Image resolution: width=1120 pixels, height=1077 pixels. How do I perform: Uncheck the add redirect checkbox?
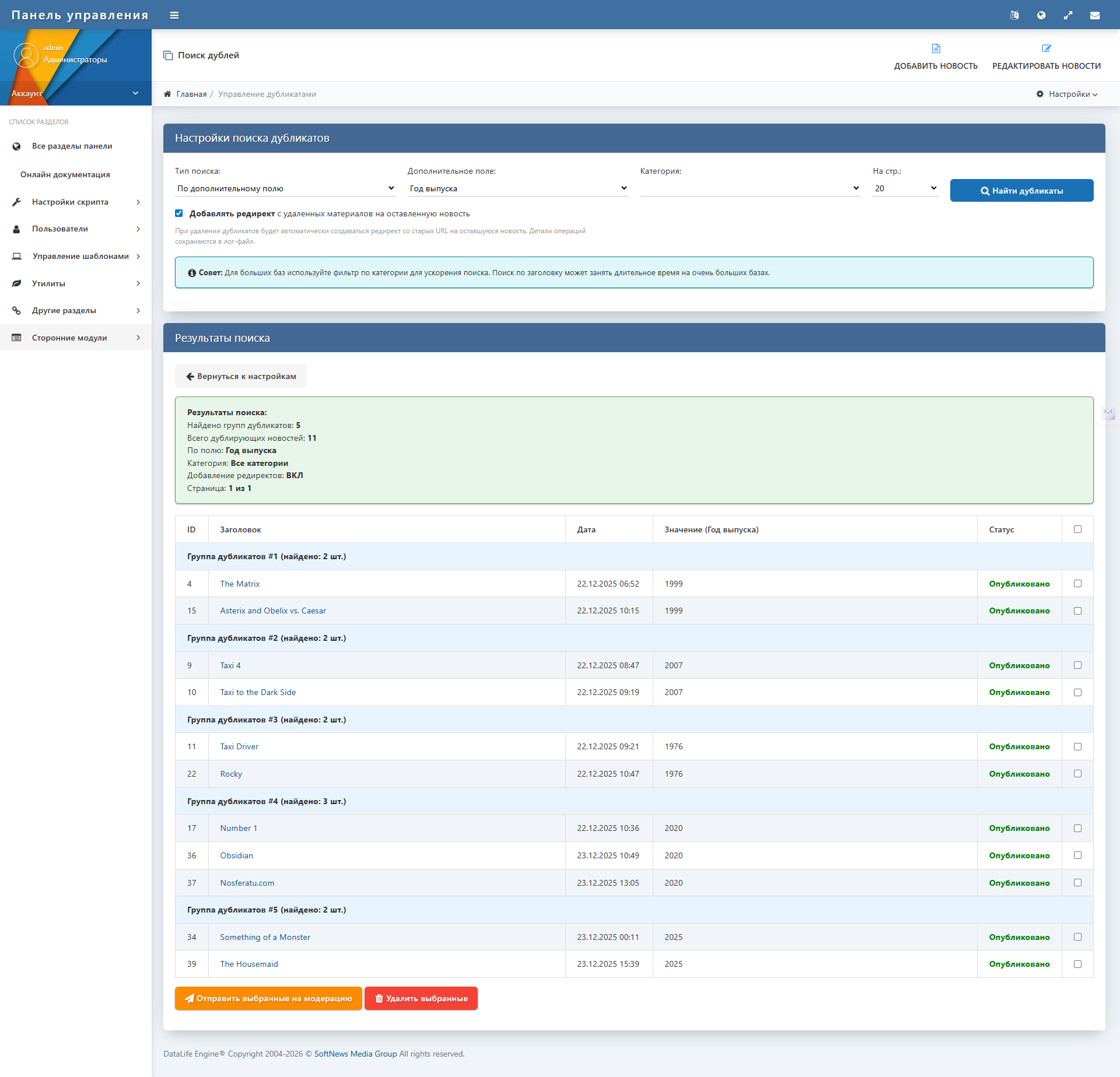coord(179,213)
